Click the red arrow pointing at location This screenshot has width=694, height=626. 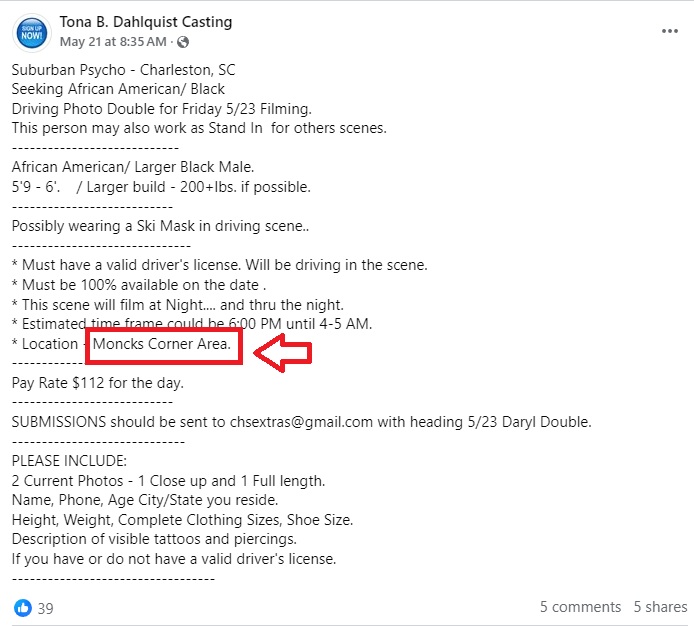(x=282, y=350)
